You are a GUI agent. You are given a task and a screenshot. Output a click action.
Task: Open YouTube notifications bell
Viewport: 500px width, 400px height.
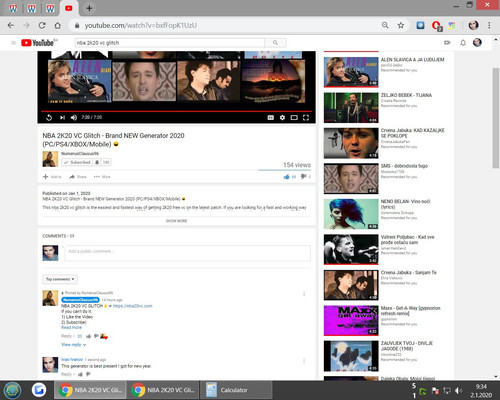pyautogui.click(x=463, y=43)
